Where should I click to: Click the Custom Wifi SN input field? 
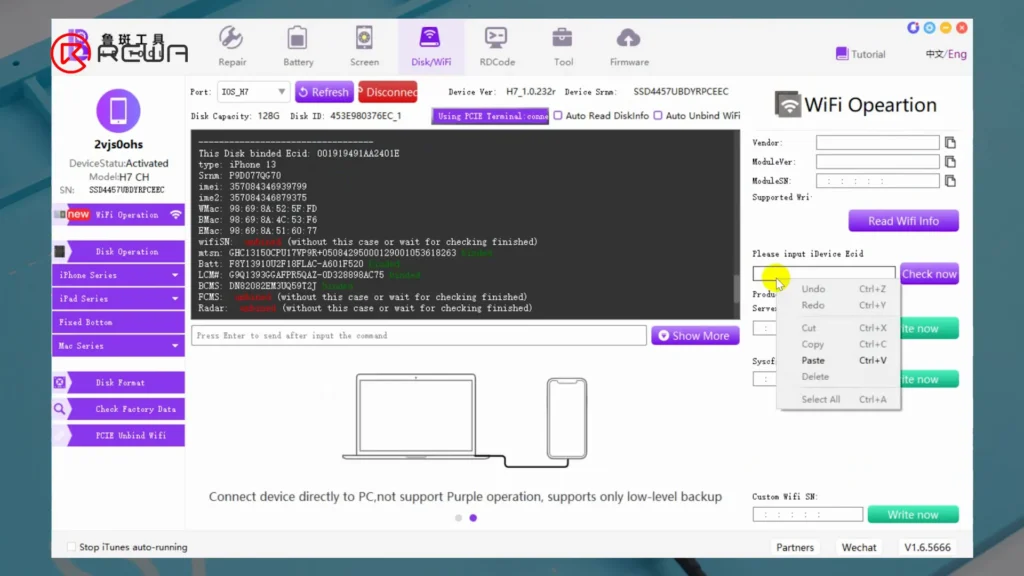(x=808, y=515)
